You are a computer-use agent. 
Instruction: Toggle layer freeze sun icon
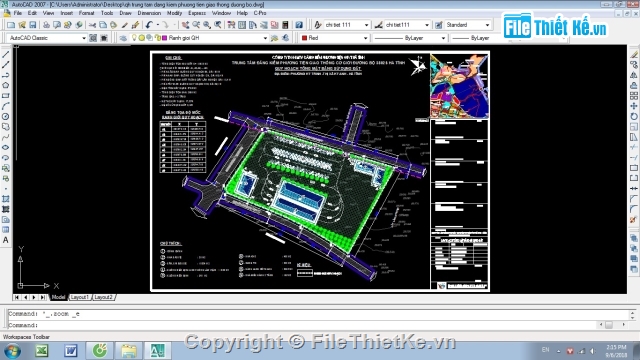click(141, 38)
